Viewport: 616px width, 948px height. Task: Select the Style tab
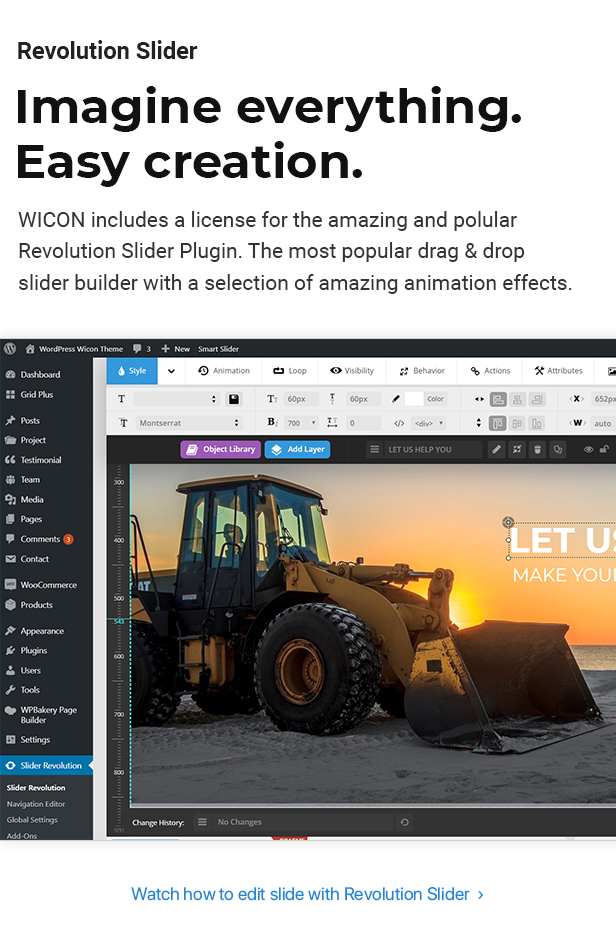coord(132,371)
